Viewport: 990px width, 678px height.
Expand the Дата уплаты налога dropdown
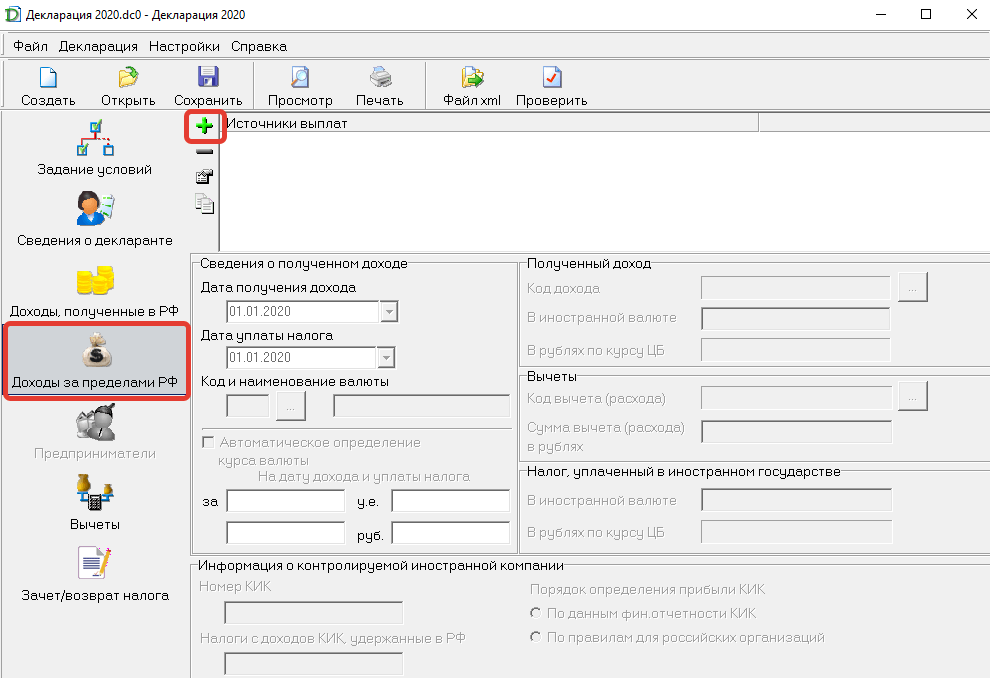tap(386, 357)
